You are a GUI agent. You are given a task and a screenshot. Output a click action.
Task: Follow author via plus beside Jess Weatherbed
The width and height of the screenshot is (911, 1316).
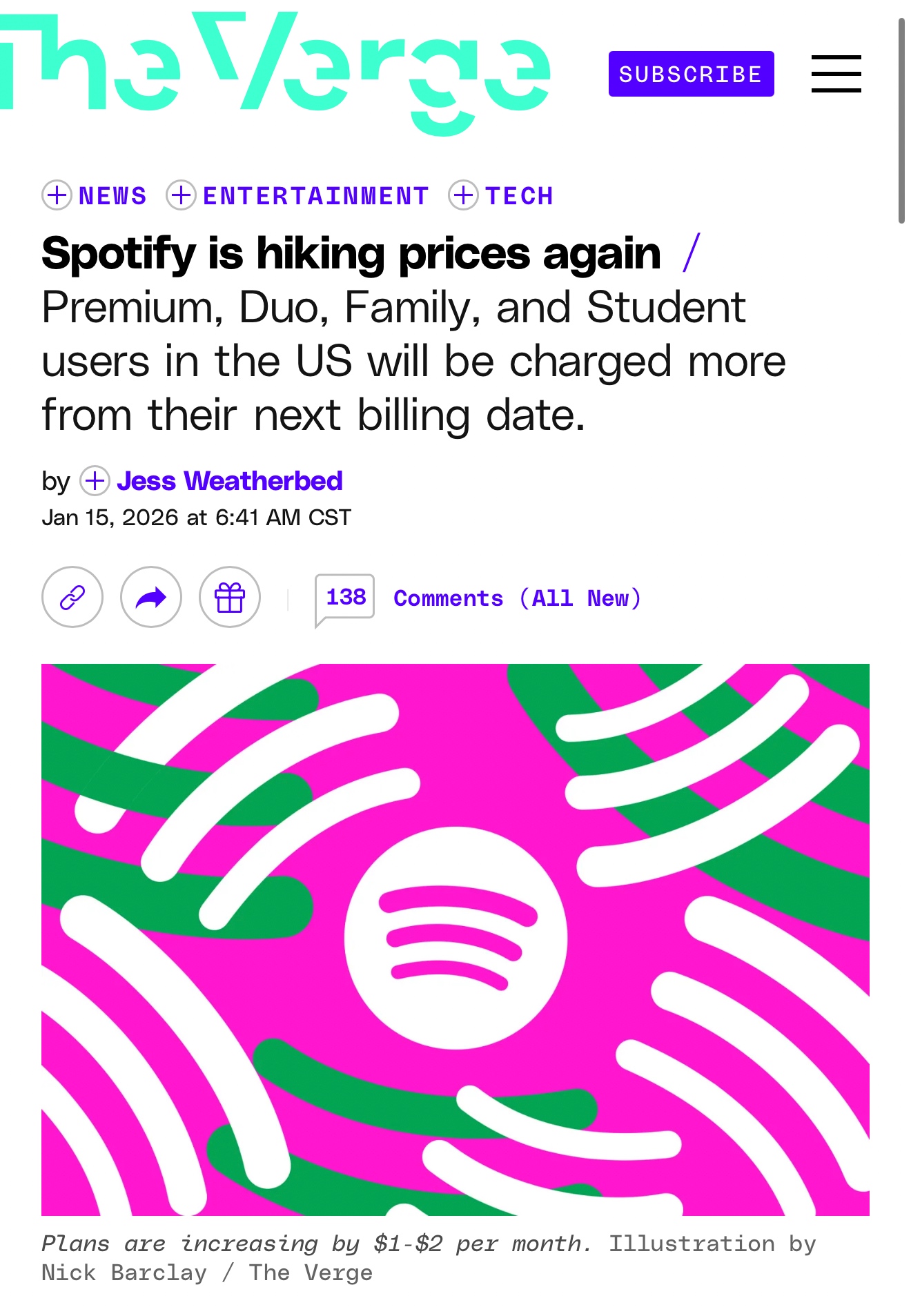[95, 481]
